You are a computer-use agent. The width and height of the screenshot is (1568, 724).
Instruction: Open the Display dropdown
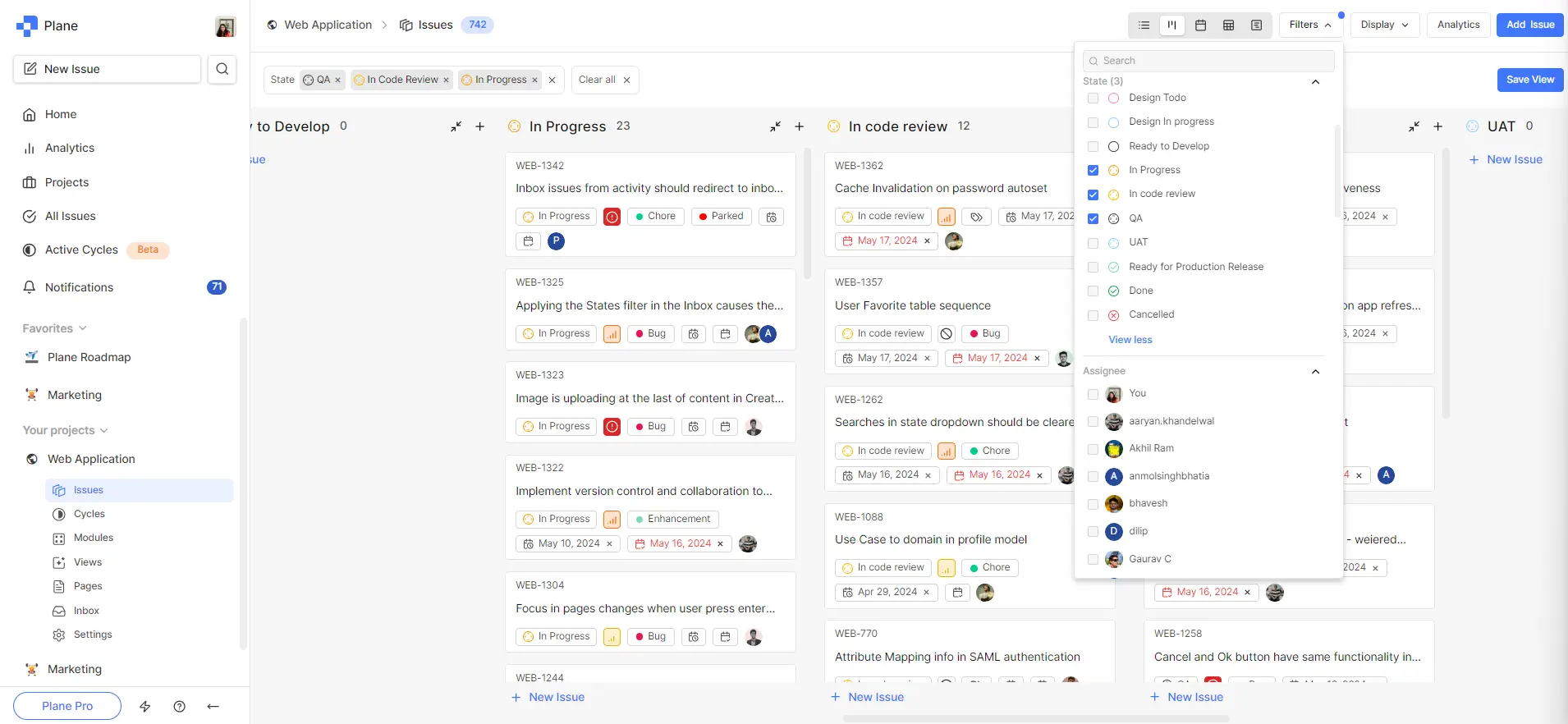coord(1384,25)
